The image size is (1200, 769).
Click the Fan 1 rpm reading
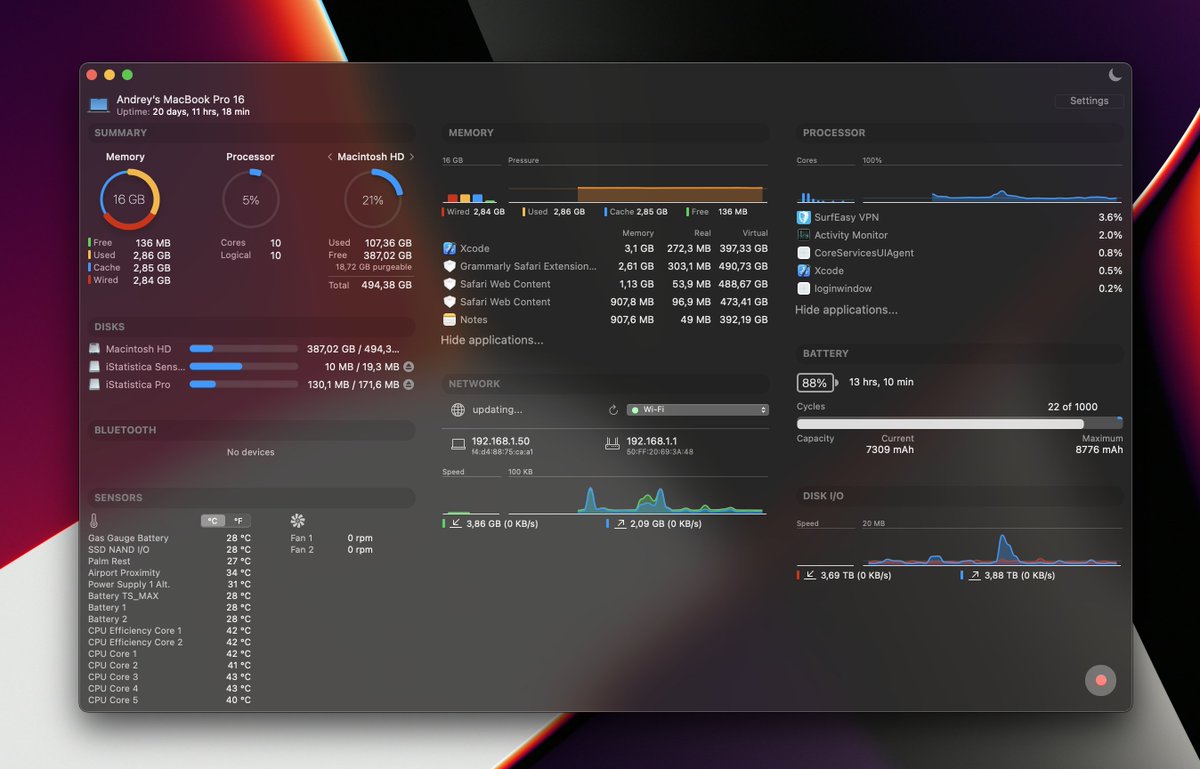(360, 538)
